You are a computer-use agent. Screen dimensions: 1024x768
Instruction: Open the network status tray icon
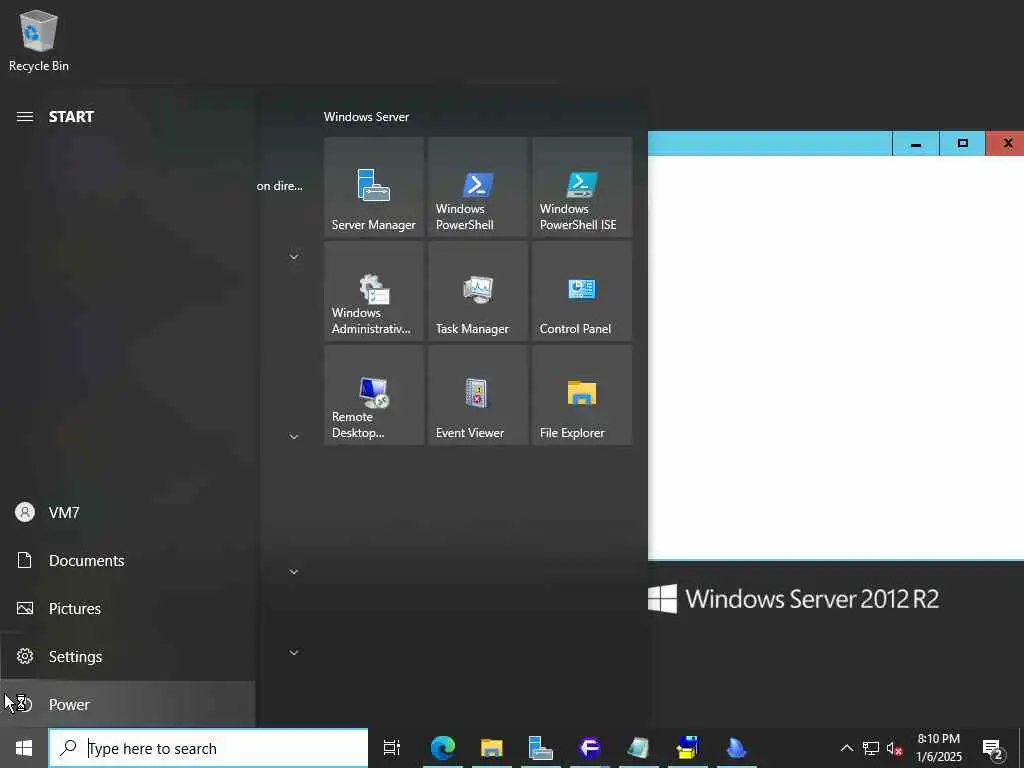click(x=871, y=748)
